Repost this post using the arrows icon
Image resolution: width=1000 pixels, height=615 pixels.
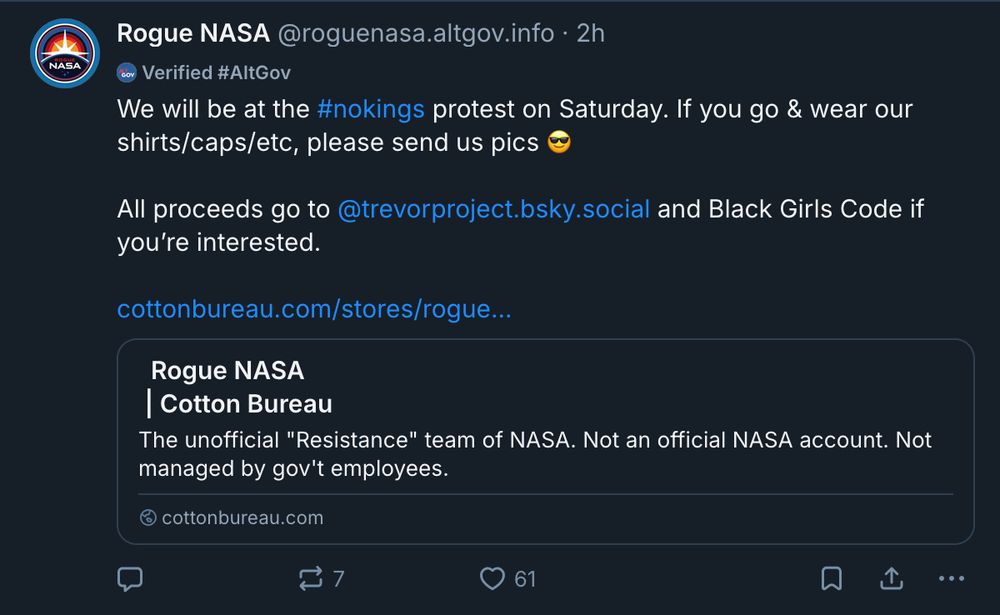pos(310,578)
